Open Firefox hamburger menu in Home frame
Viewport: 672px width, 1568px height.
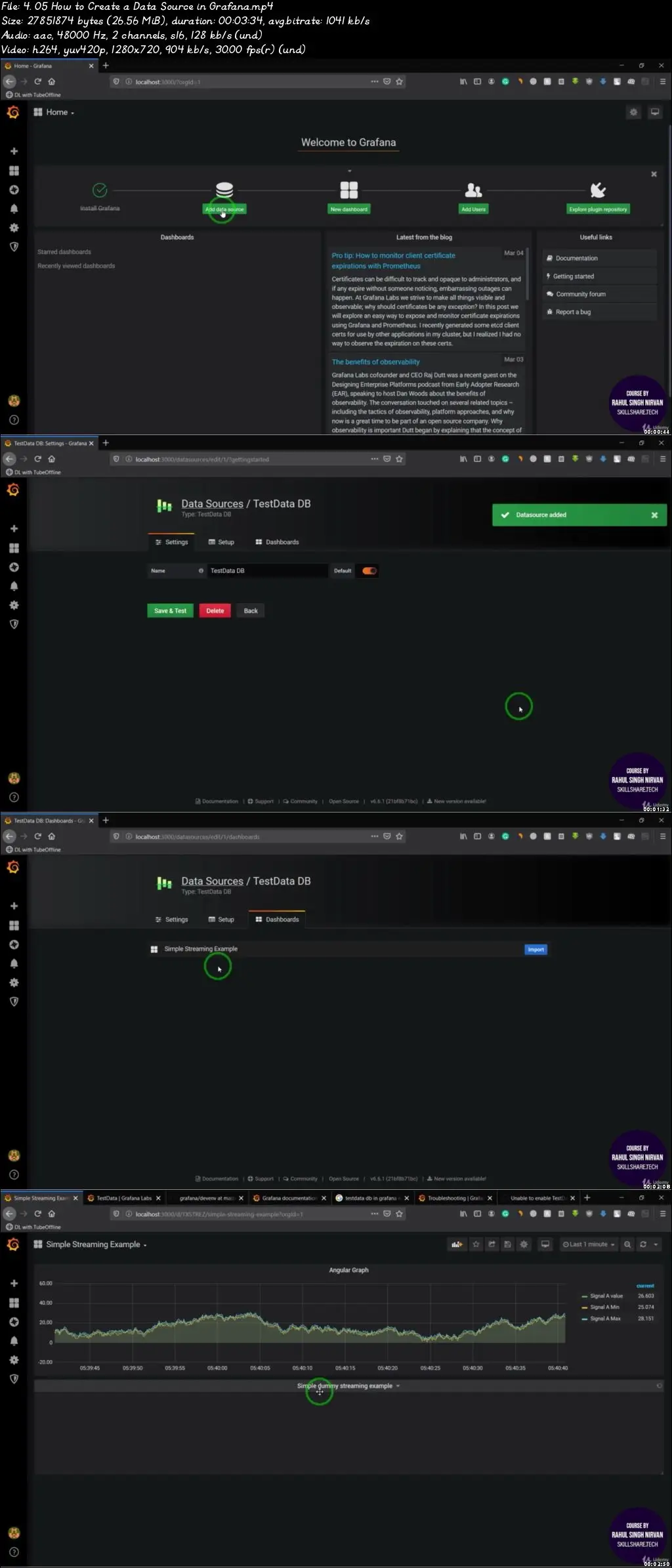[x=663, y=81]
